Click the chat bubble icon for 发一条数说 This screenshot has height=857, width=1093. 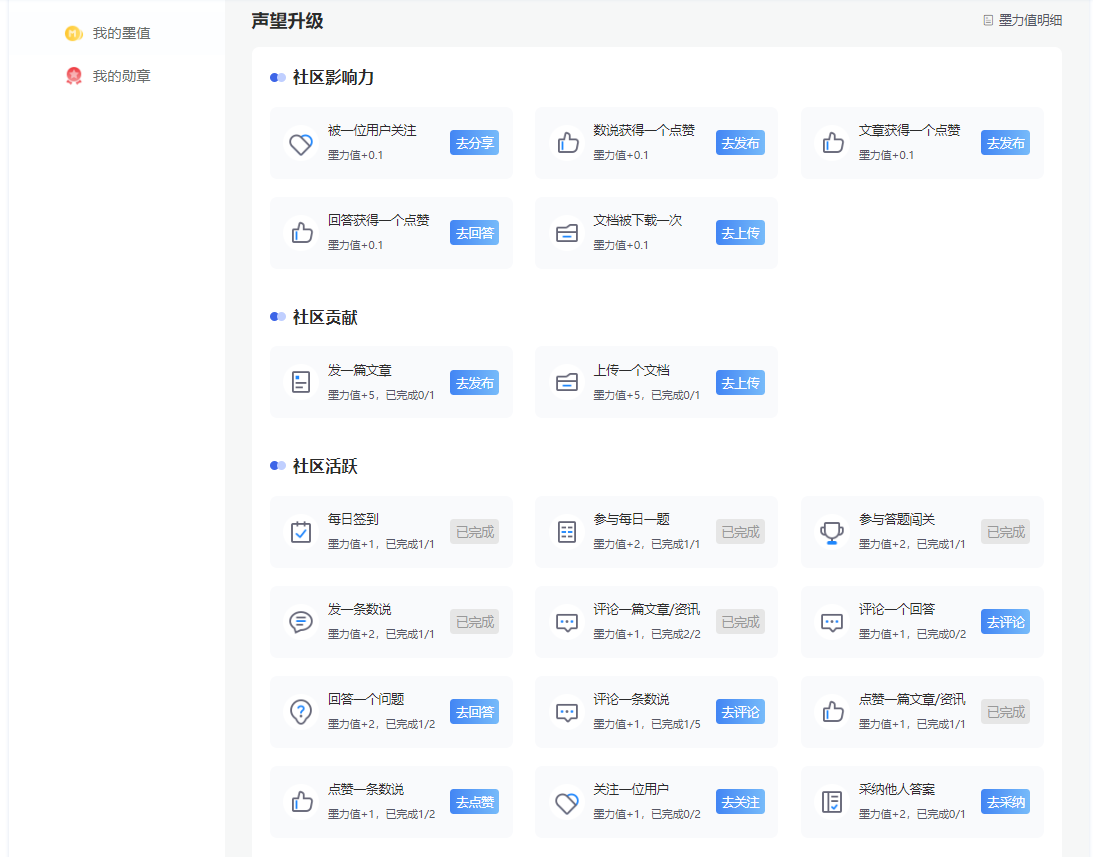(301, 622)
